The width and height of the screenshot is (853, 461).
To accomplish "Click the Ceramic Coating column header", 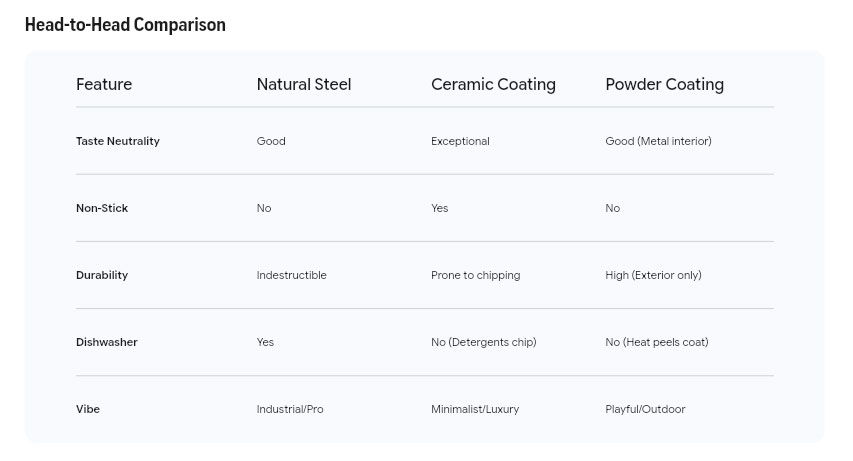I will (x=493, y=84).
